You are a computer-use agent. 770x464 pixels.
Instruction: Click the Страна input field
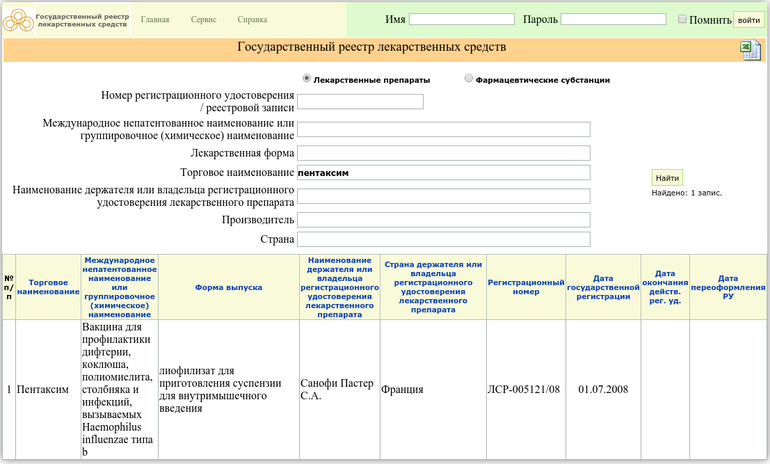443,239
